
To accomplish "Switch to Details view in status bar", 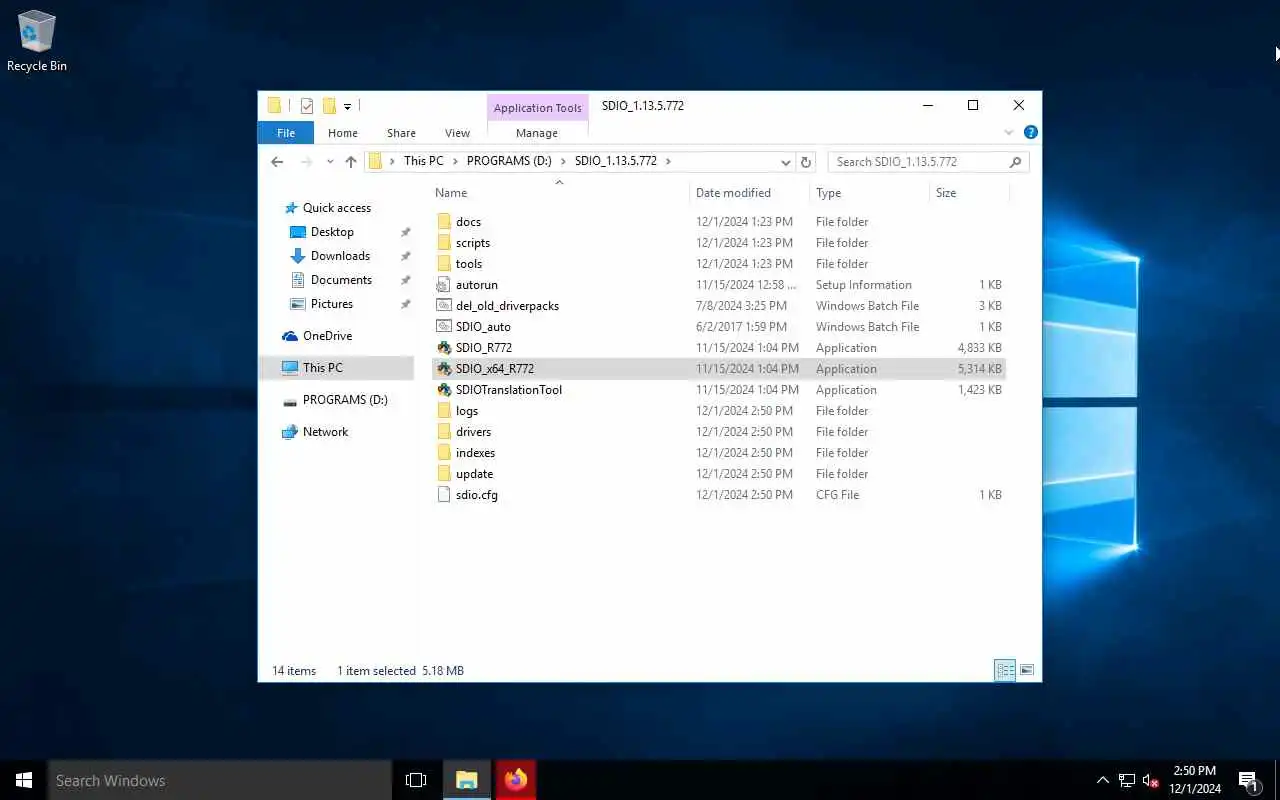I will tap(1005, 671).
